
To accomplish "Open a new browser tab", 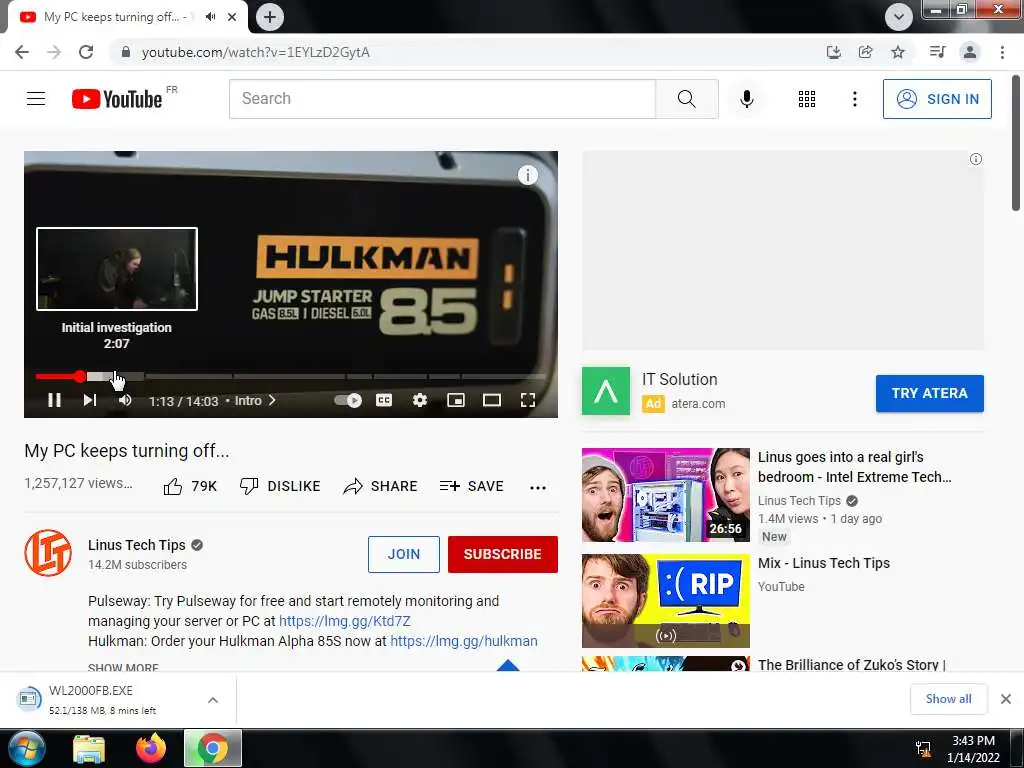I will tap(270, 17).
